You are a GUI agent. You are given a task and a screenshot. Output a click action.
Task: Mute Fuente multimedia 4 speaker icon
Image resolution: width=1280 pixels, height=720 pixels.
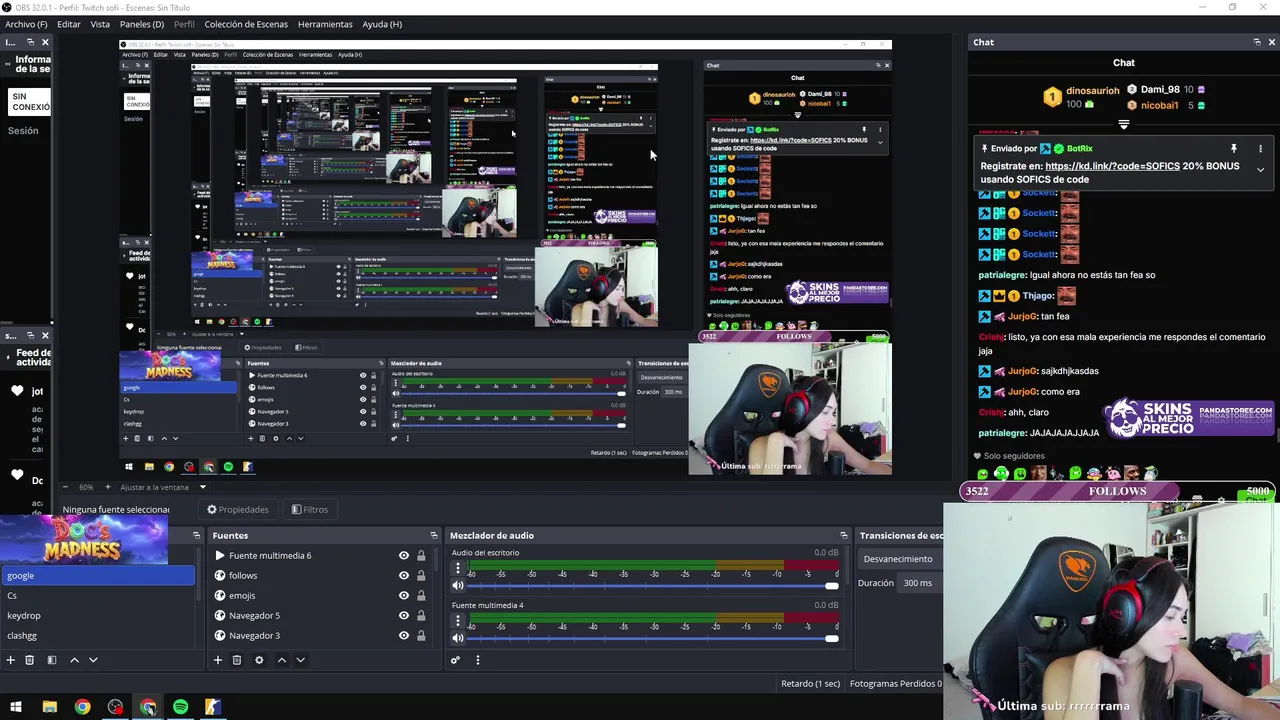(458, 638)
